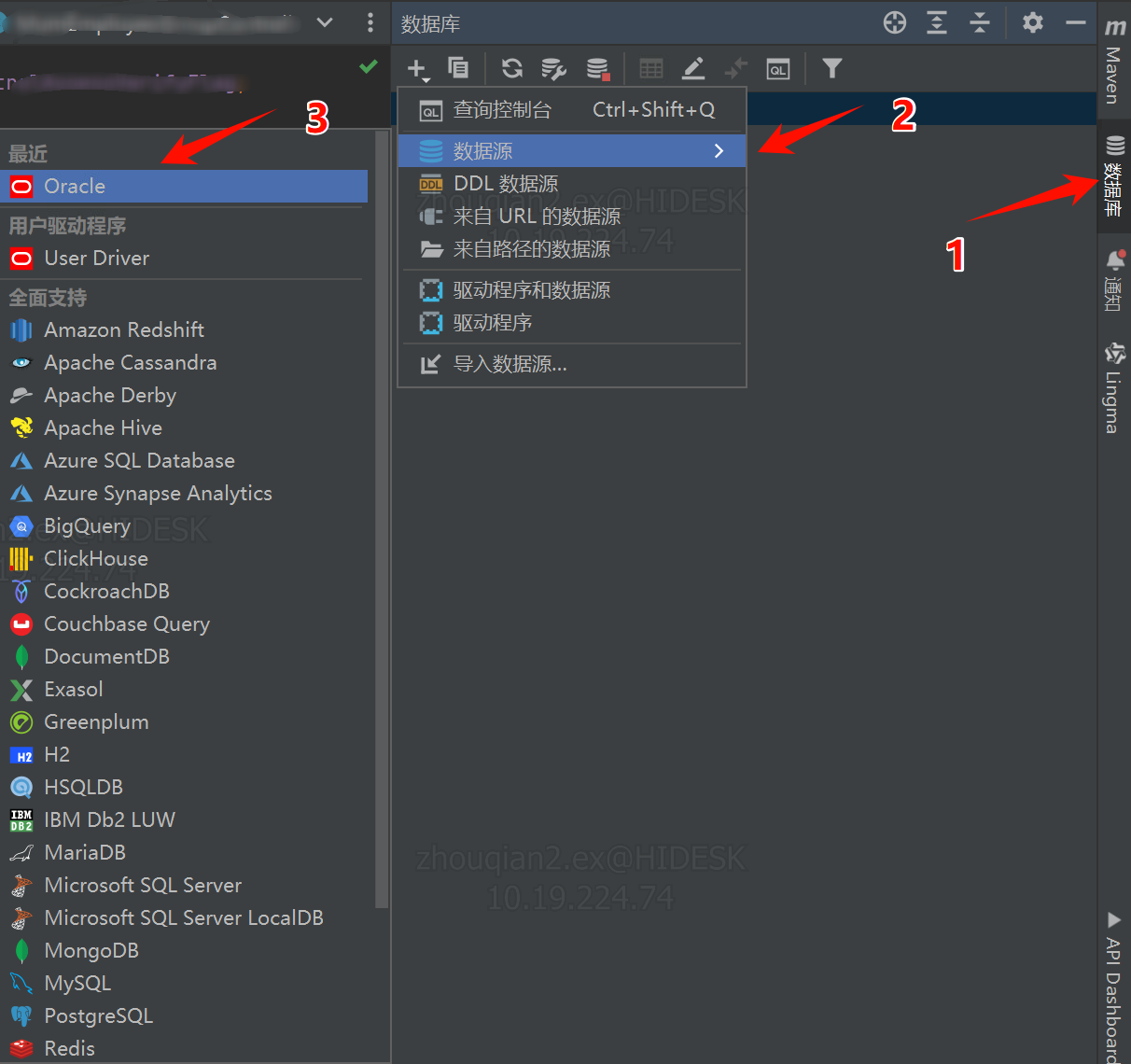Choose CockroachDB data source
Image resolution: width=1131 pixels, height=1064 pixels.
click(x=184, y=591)
